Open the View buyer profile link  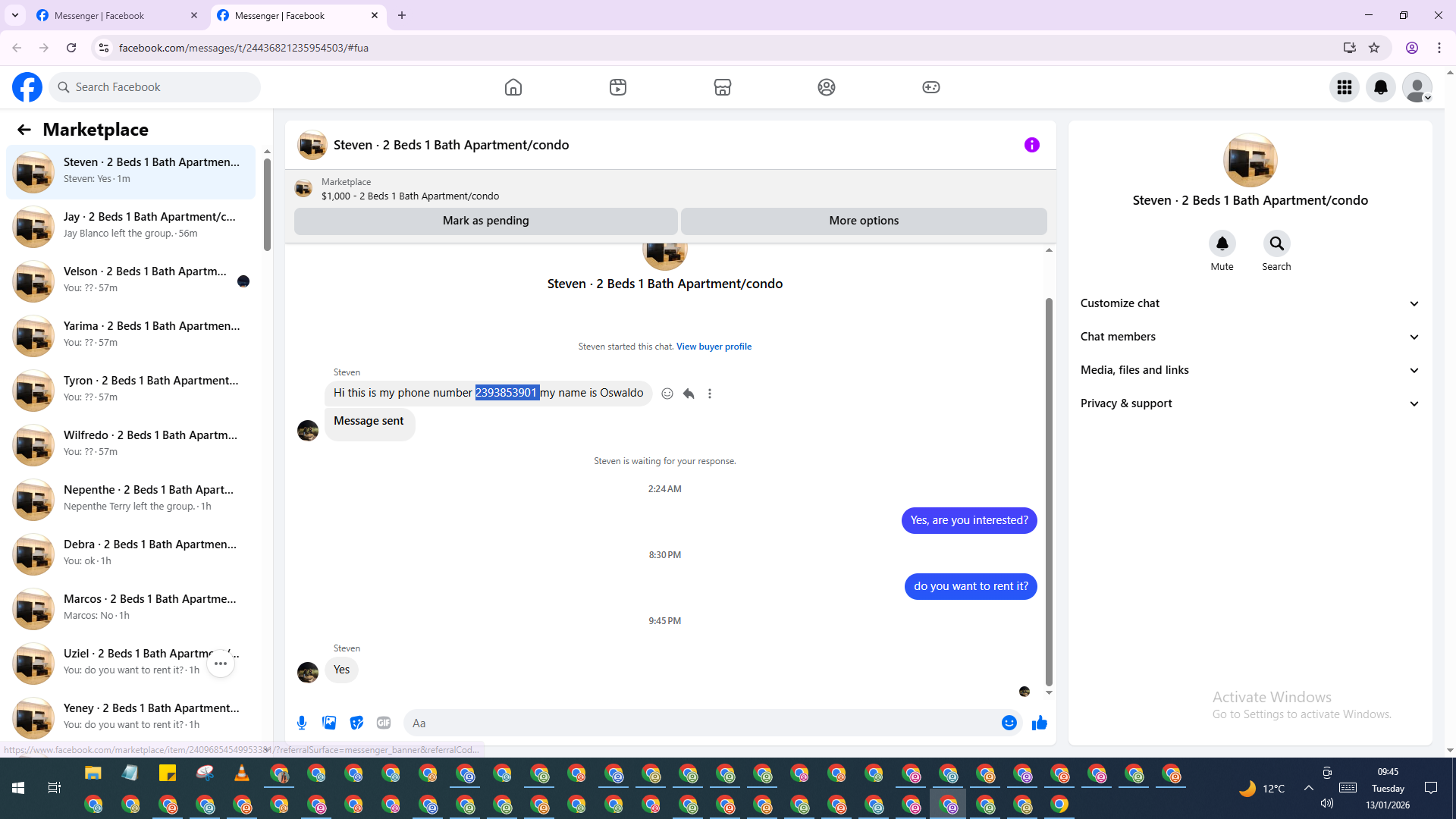pyautogui.click(x=714, y=347)
